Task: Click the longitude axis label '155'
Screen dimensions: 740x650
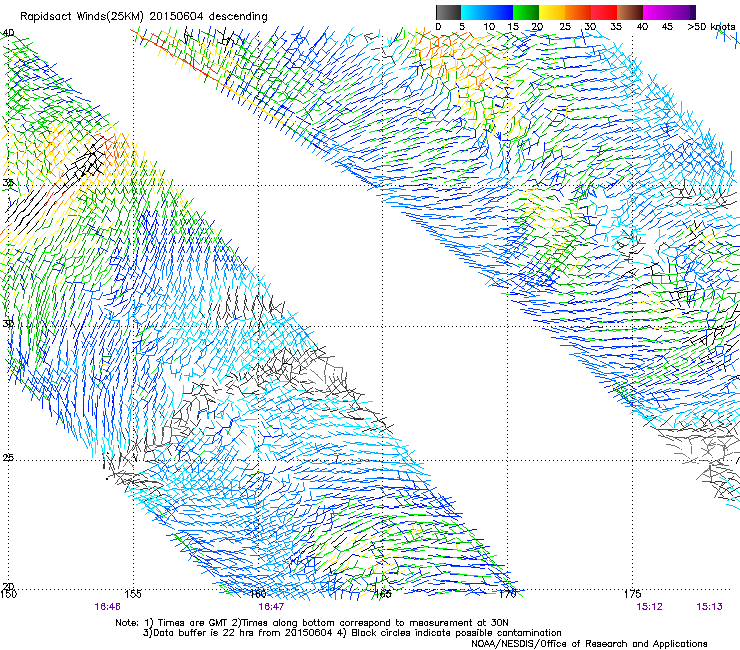Action: click(x=133, y=594)
